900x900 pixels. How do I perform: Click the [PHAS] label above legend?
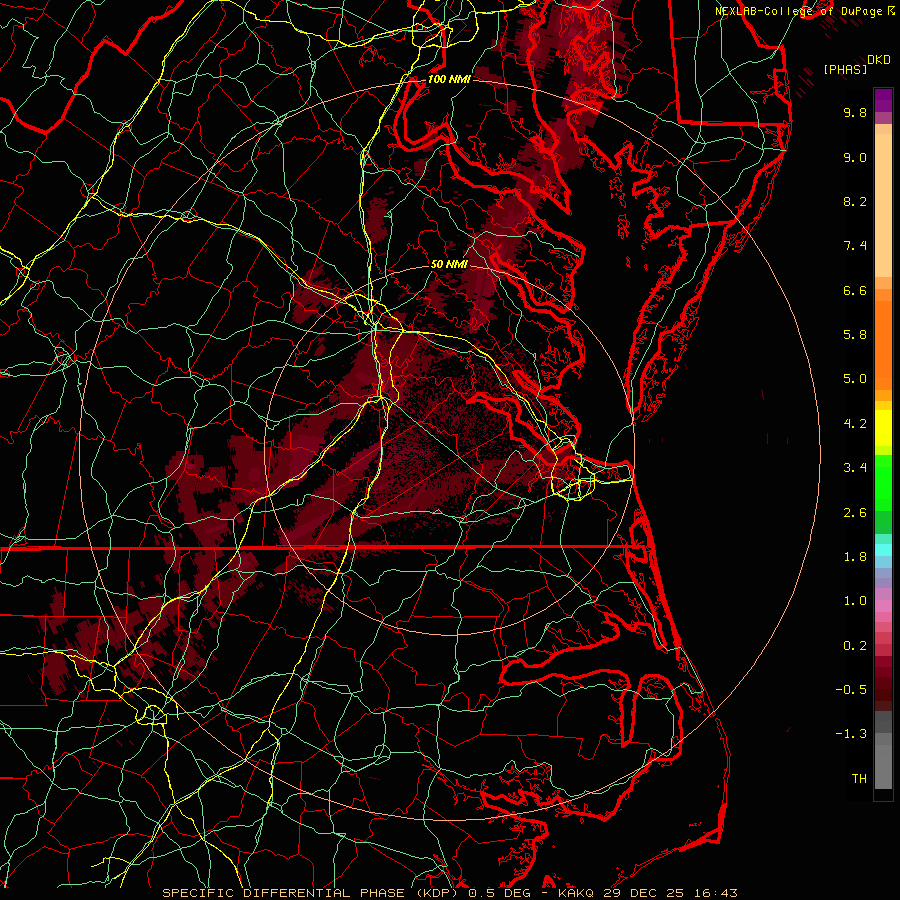(x=845, y=69)
